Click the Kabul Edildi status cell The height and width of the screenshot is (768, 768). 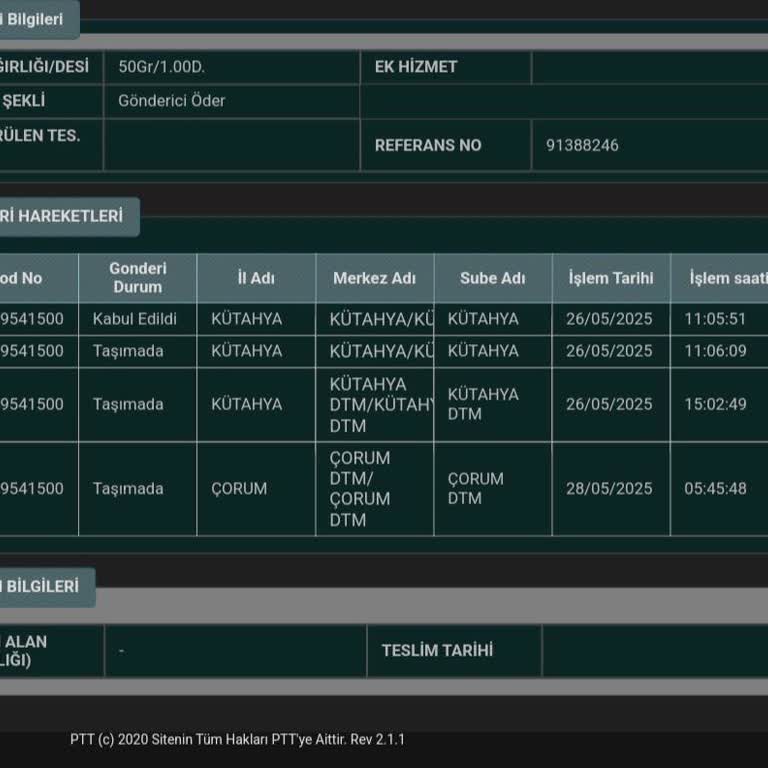click(135, 319)
